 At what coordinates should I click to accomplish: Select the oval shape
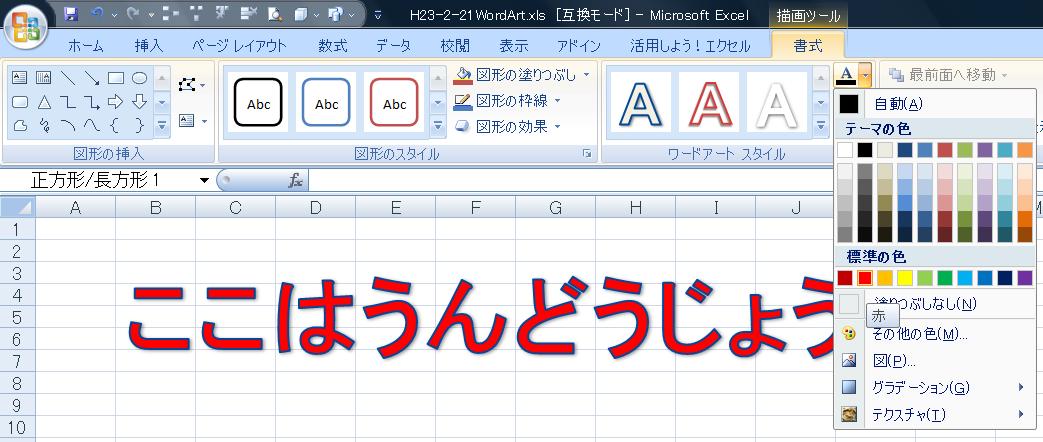pos(139,78)
